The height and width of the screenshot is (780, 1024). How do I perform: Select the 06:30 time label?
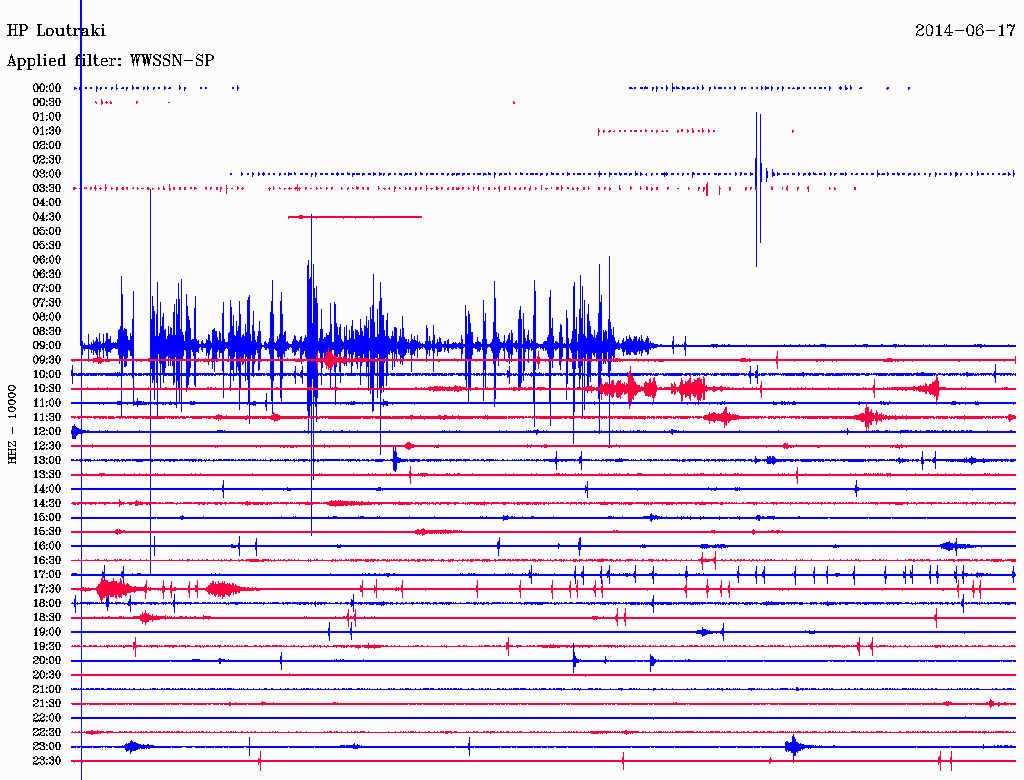[x=47, y=274]
